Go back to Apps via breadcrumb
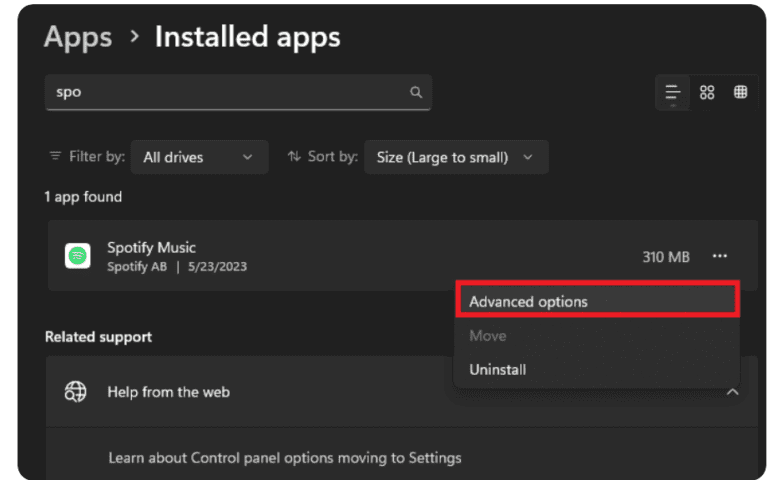This screenshot has height=480, width=768. 78,38
